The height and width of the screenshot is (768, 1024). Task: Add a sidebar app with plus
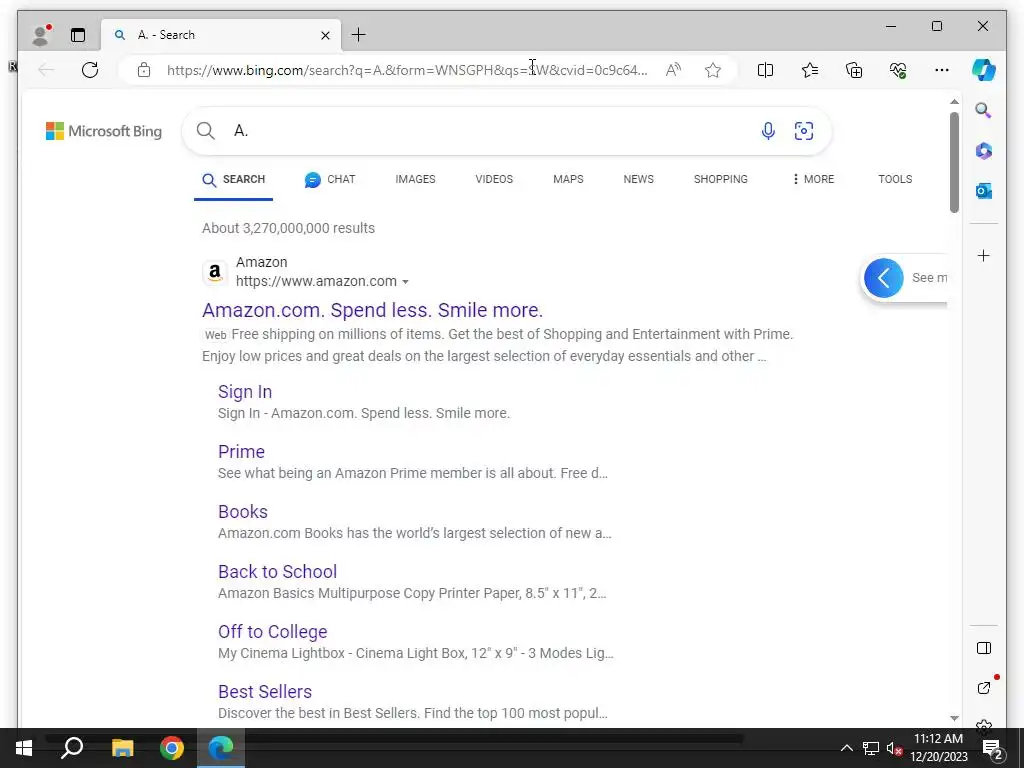[984, 255]
